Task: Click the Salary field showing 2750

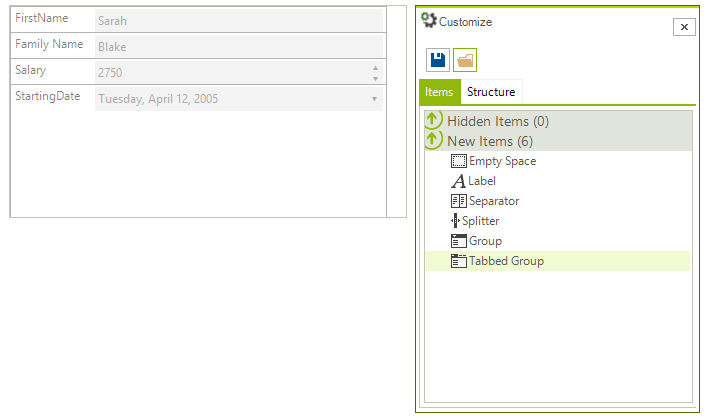Action: 233,72
